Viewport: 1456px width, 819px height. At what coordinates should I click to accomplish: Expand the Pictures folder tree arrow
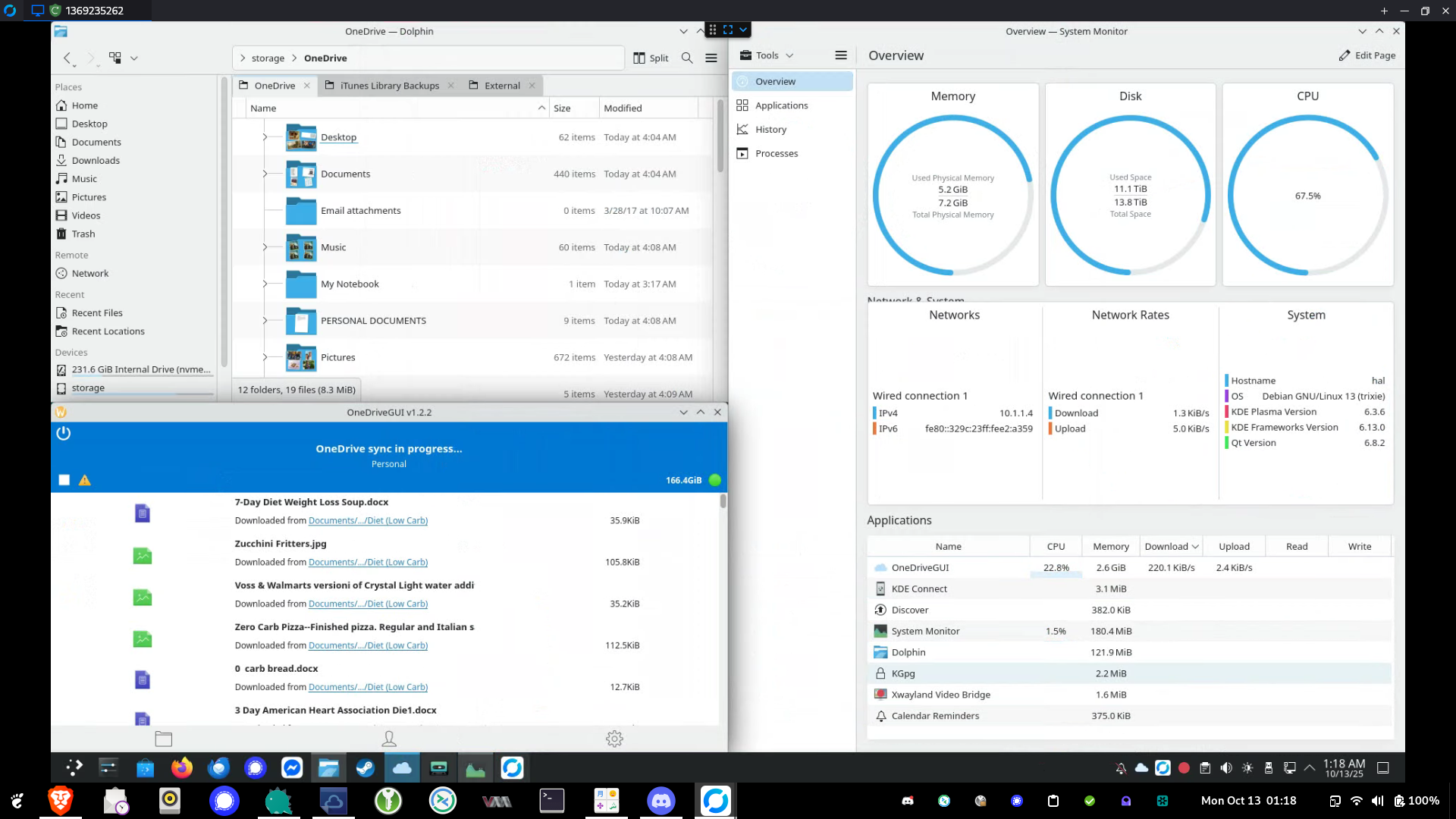(265, 357)
